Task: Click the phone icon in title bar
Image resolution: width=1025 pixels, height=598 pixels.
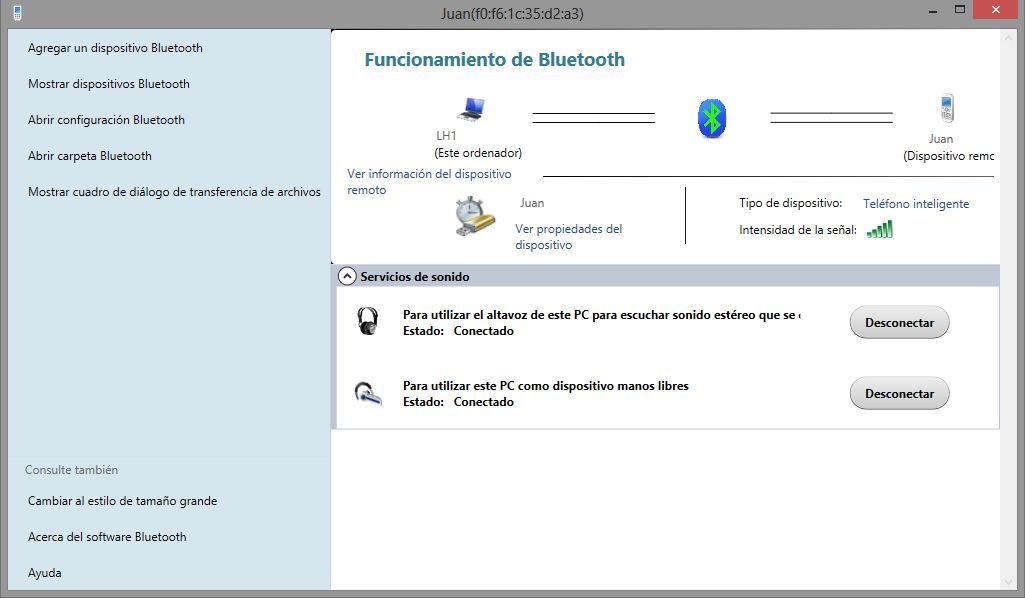Action: pos(17,12)
